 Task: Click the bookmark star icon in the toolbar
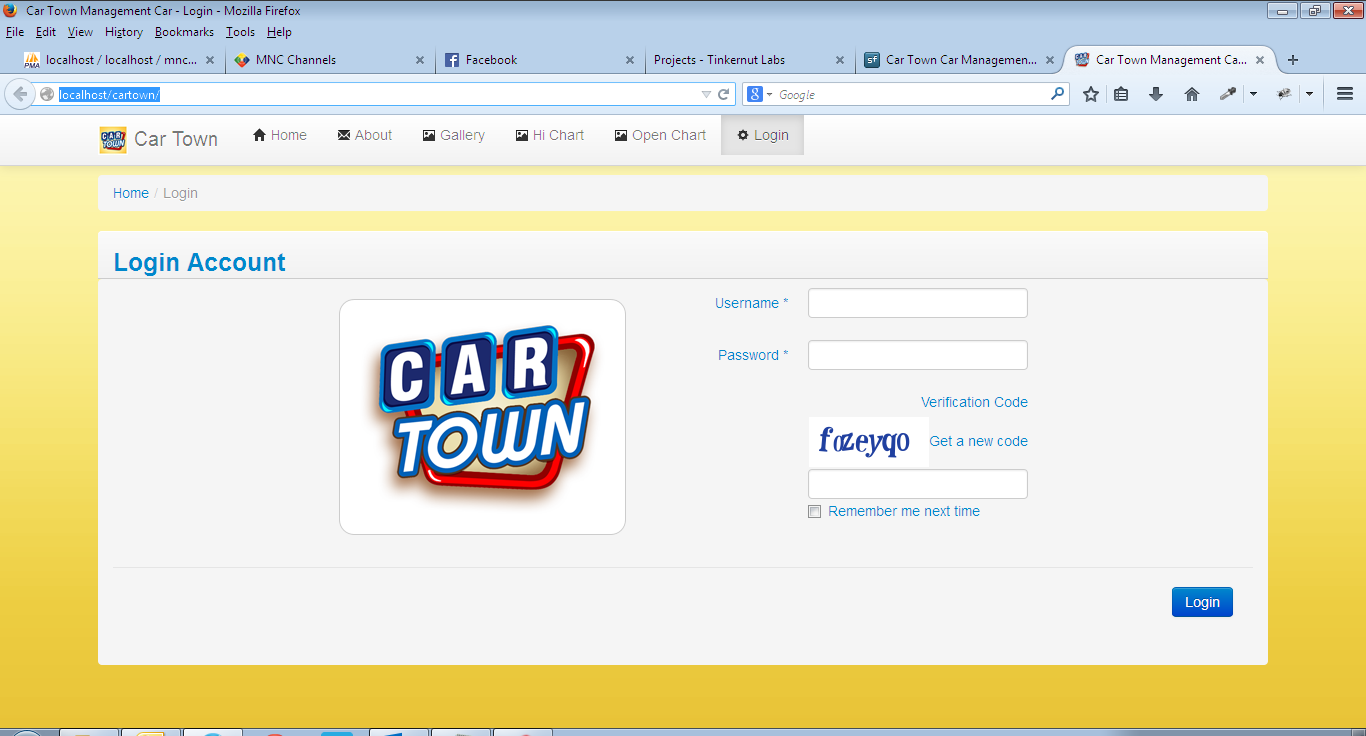[x=1090, y=93]
